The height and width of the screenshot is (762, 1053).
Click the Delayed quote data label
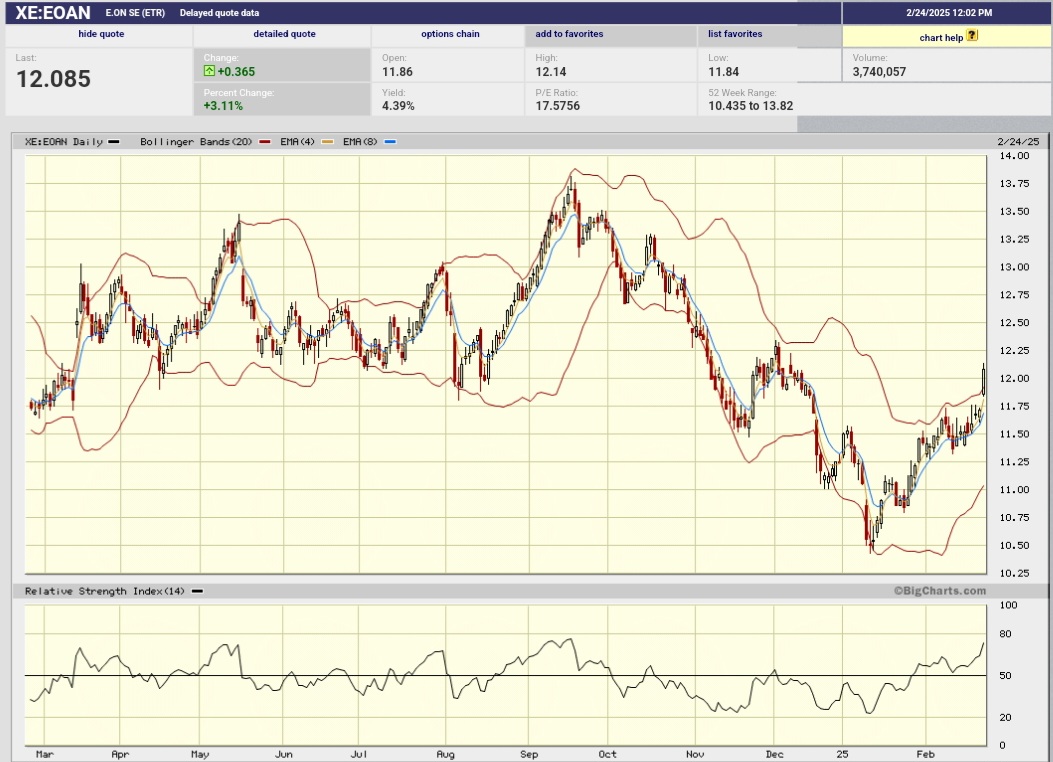220,13
